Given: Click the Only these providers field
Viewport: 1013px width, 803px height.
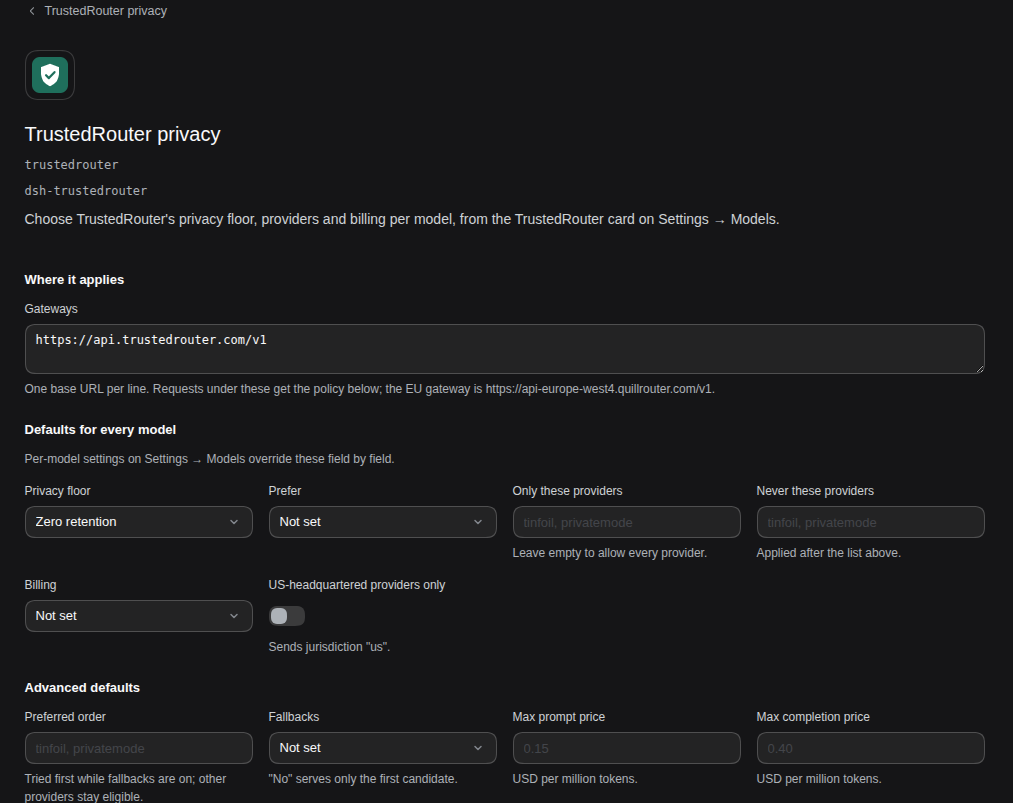Looking at the screenshot, I should (627, 522).
